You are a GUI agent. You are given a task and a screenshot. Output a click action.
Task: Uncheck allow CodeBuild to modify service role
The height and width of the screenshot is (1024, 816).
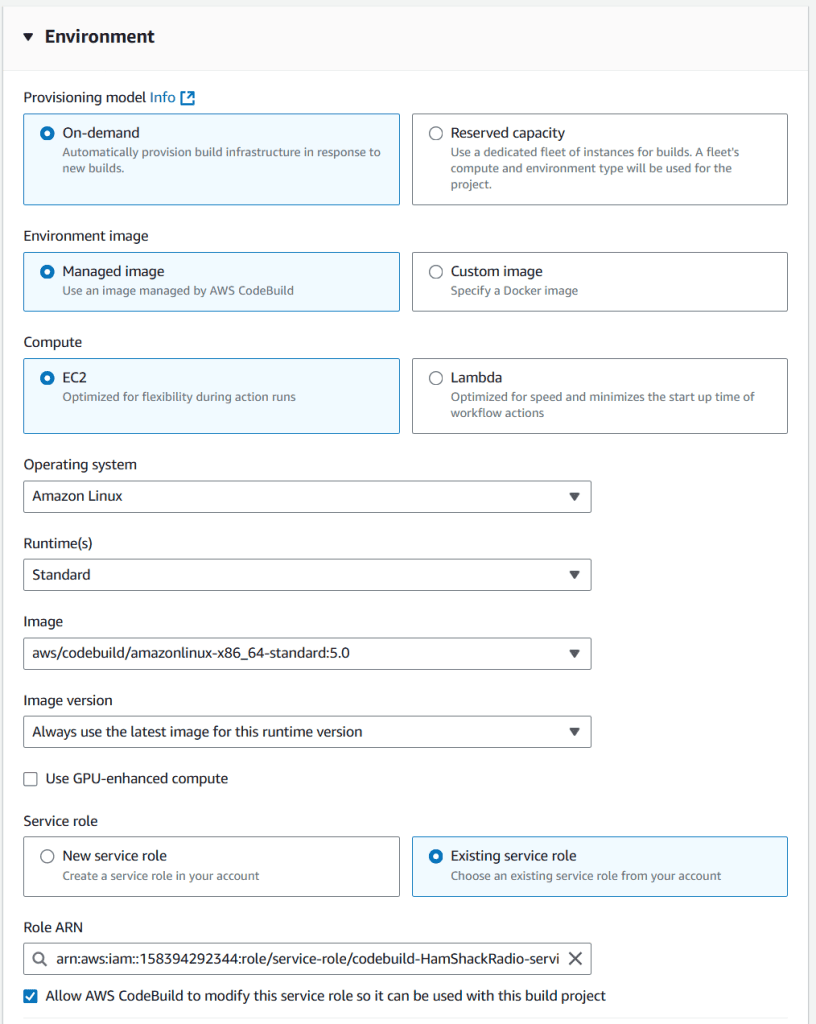(30, 995)
